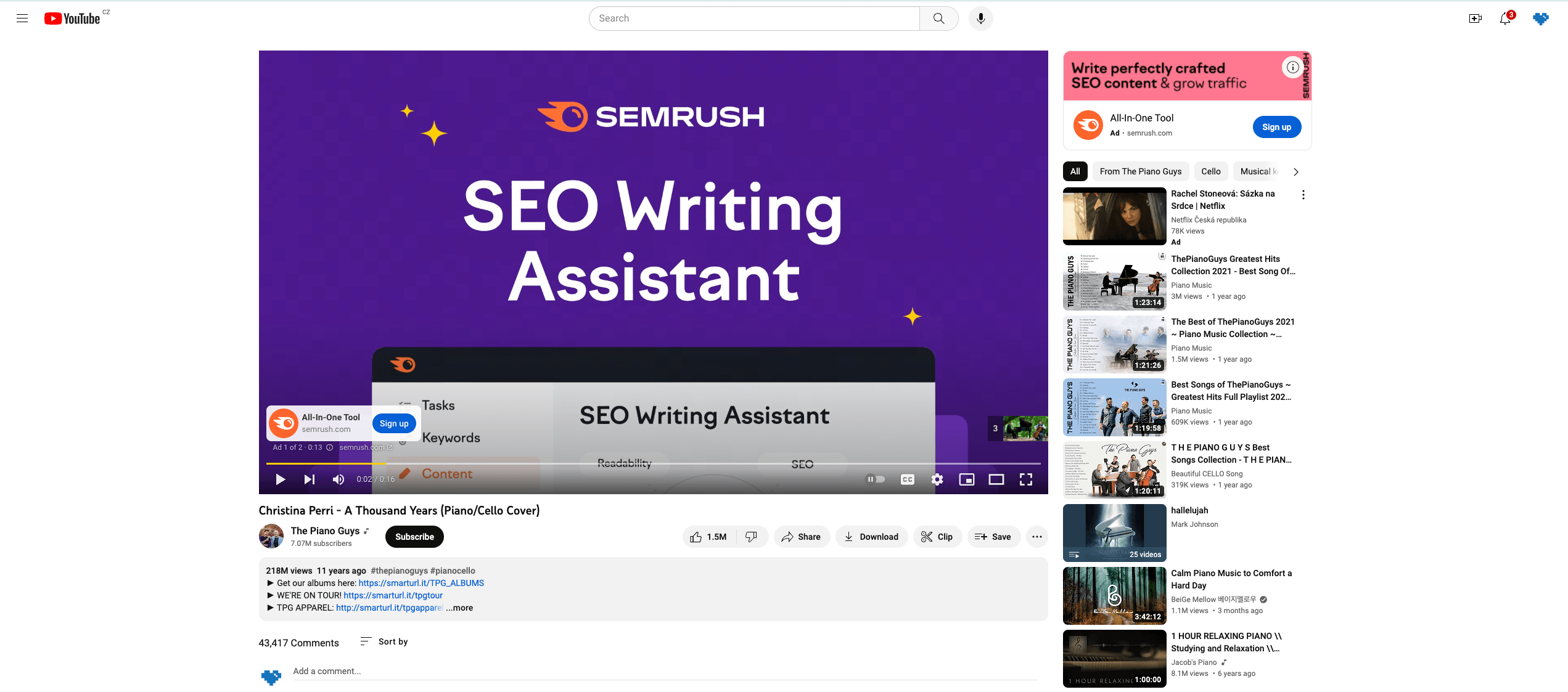This screenshot has width=1568, height=692.
Task: Open The Piano Guys channel name
Action: click(325, 531)
